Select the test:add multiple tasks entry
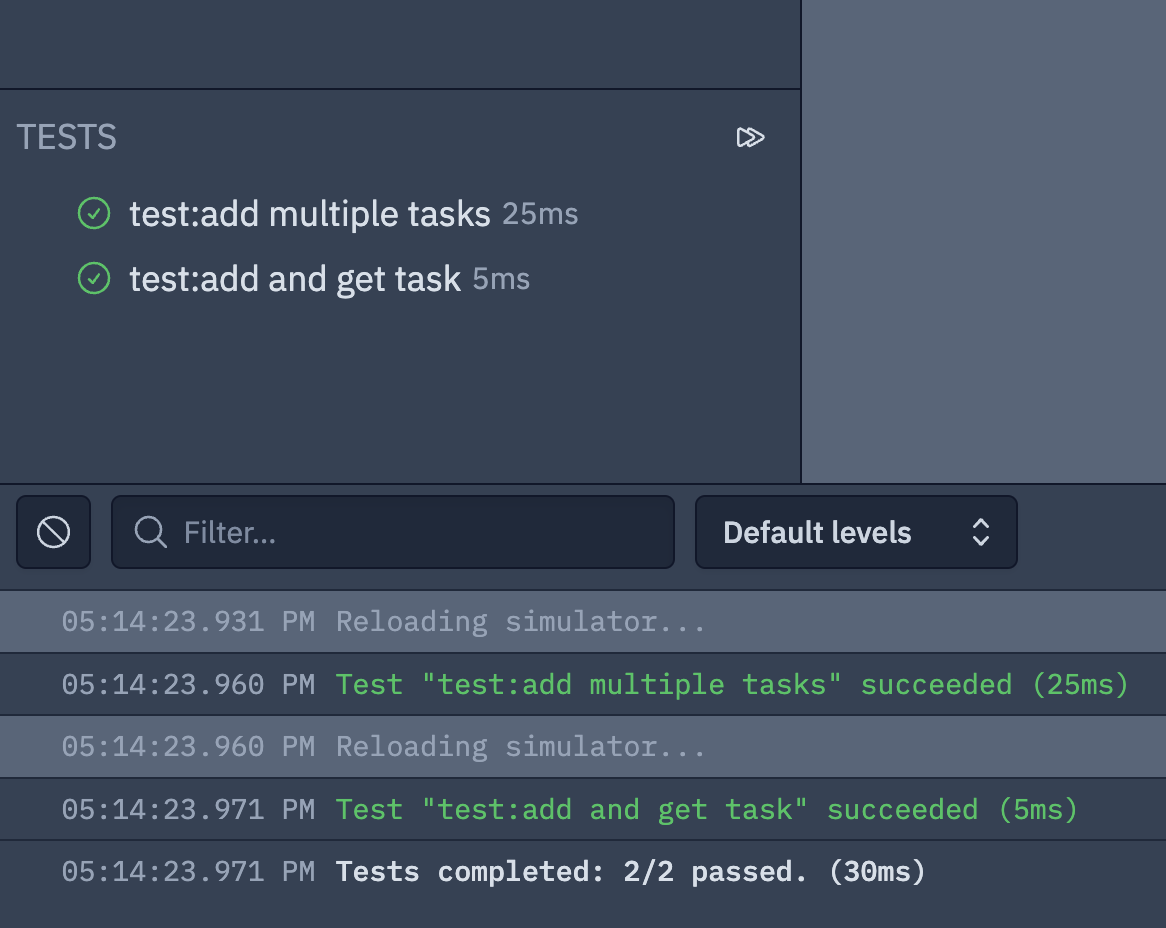 pos(310,213)
